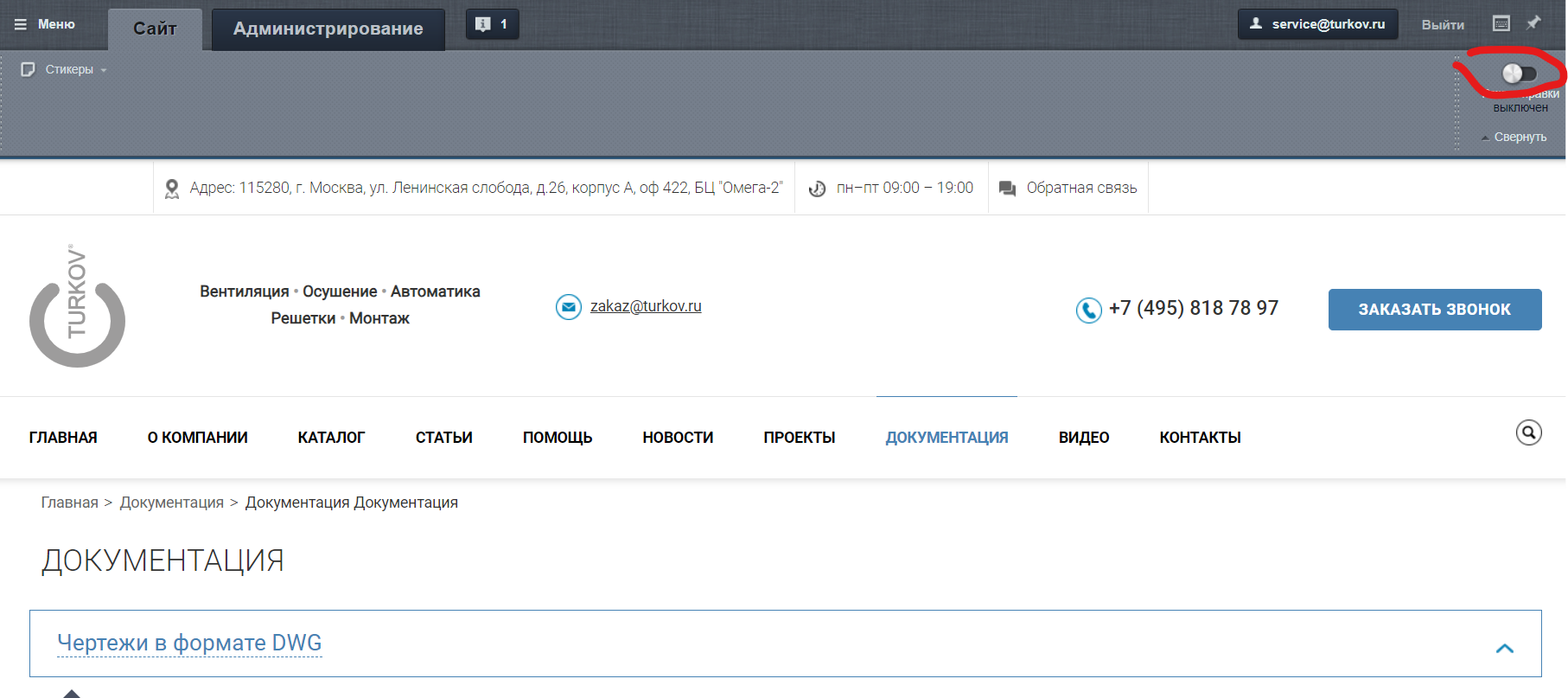Click the panel settings icon after Выйти
1568x698 pixels.
click(x=1501, y=23)
